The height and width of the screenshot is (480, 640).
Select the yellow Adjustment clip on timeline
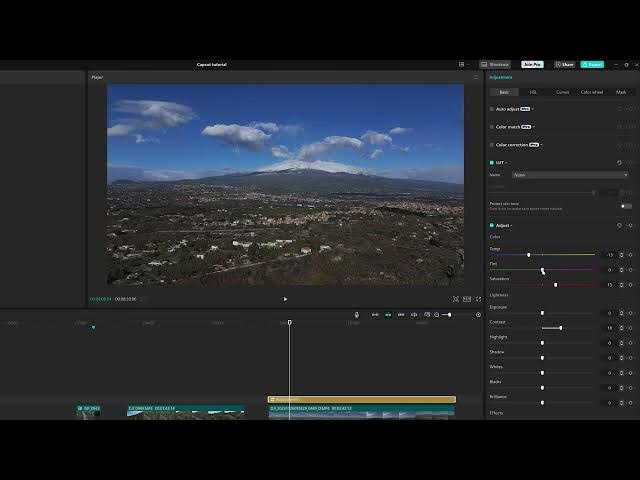[x=362, y=399]
